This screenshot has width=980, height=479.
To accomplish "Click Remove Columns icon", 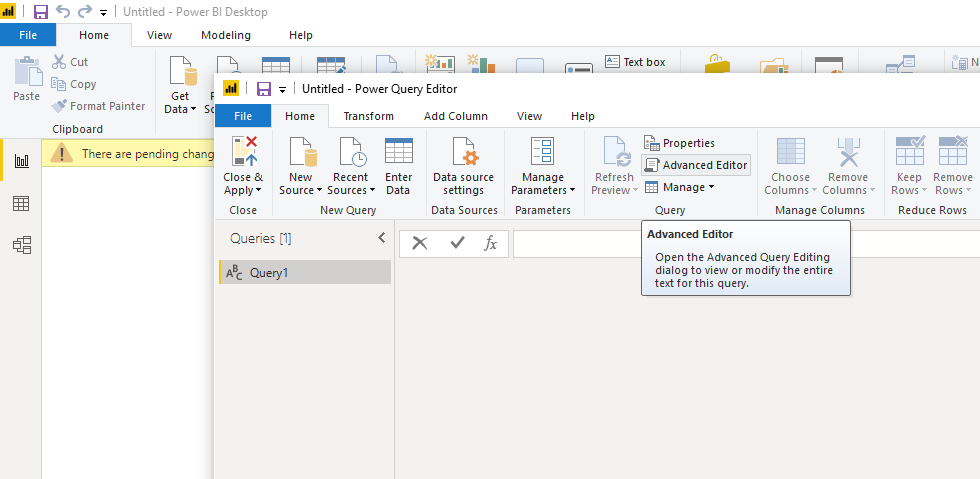I will click(848, 151).
